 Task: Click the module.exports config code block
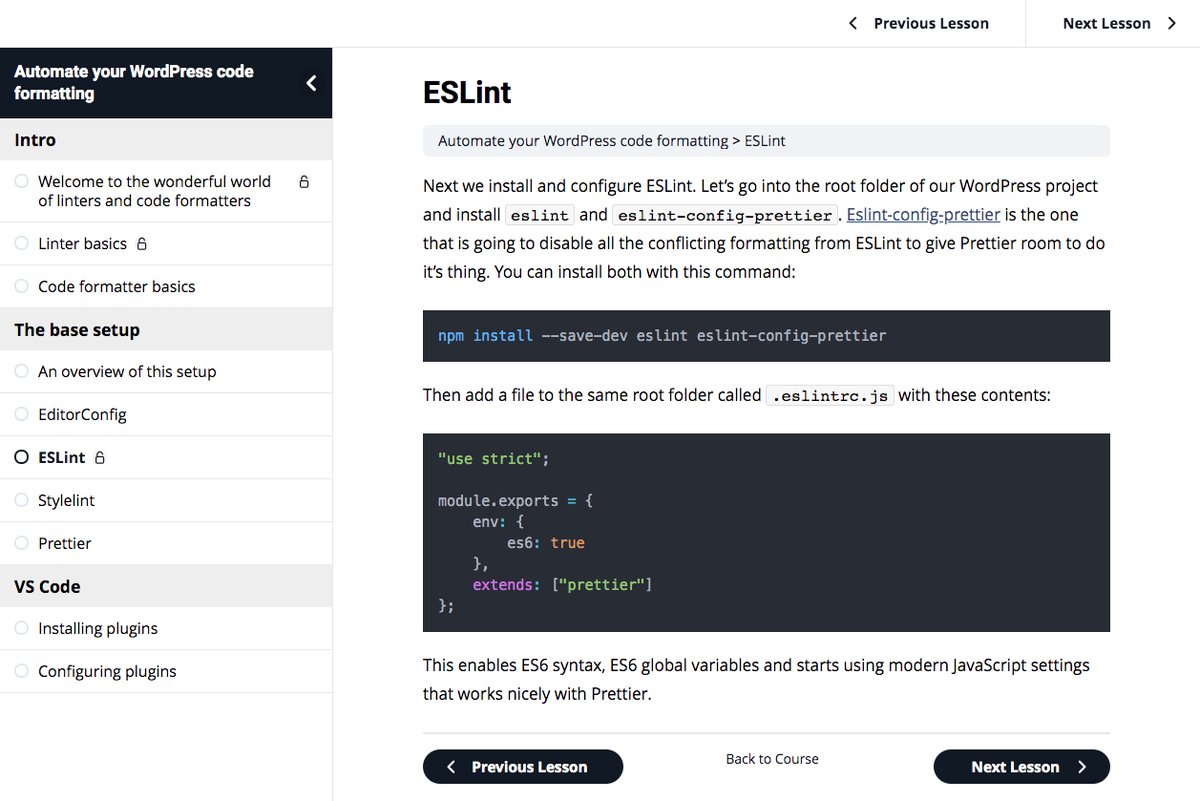tap(766, 532)
